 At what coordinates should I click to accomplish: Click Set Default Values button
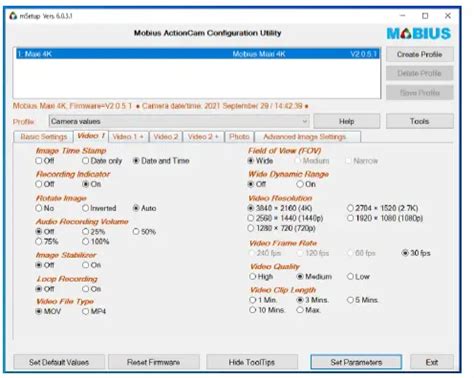click(59, 362)
